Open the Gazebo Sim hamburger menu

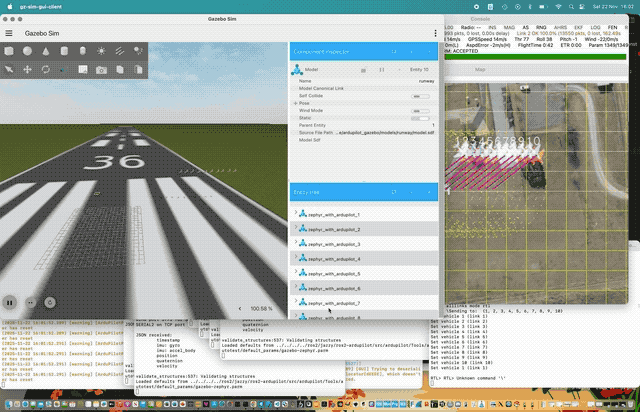pos(10,34)
